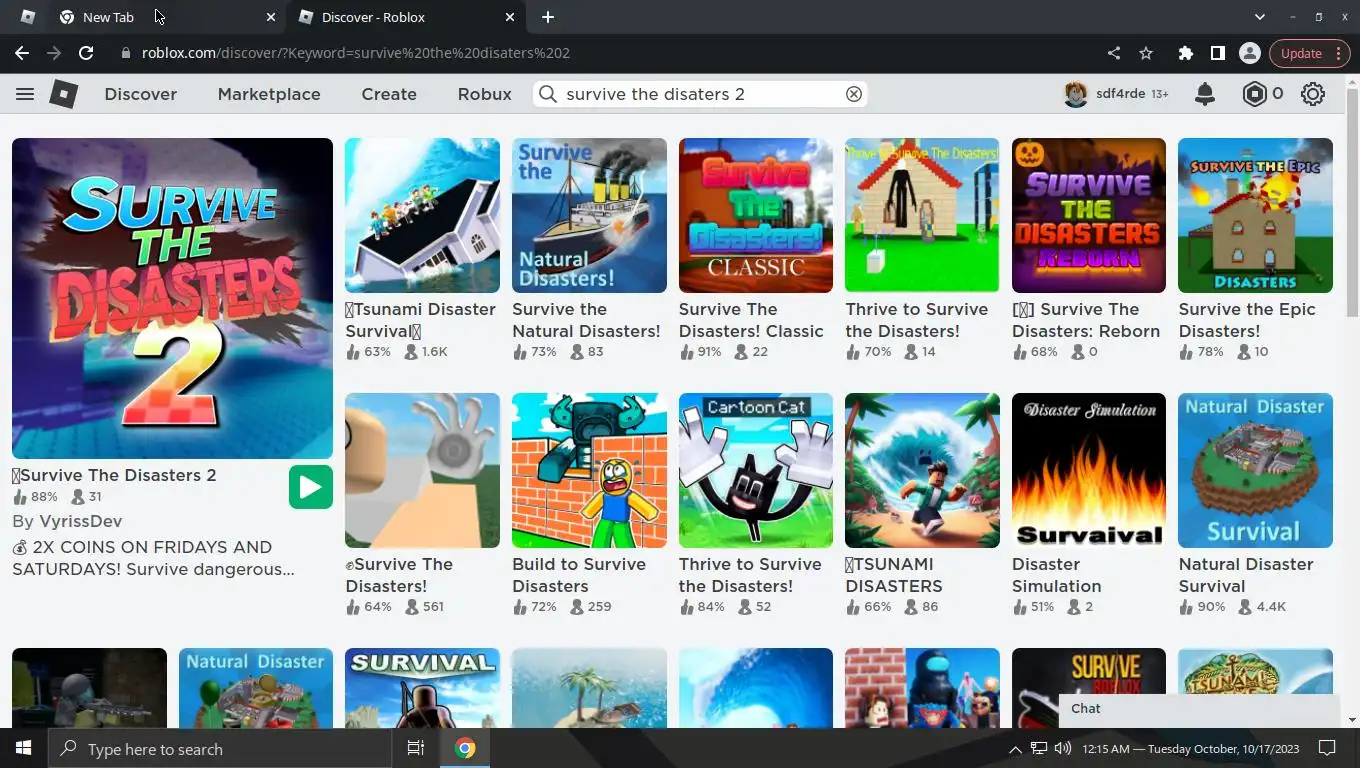
Task: Open the network tray icon
Action: pos(1039,748)
